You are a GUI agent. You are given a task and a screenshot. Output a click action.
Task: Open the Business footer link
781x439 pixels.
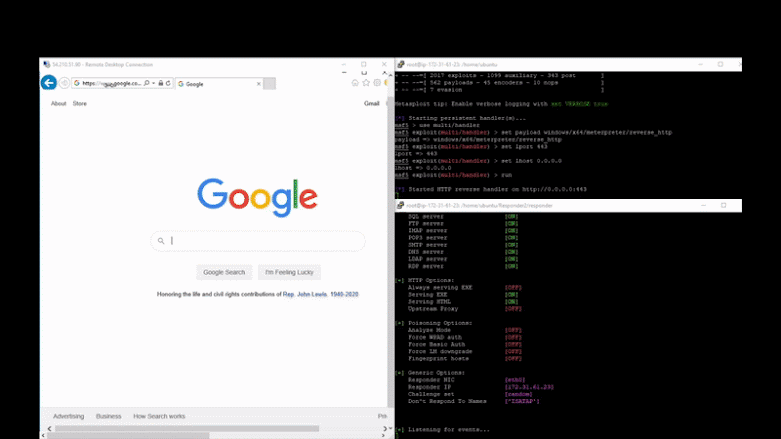[109, 416]
